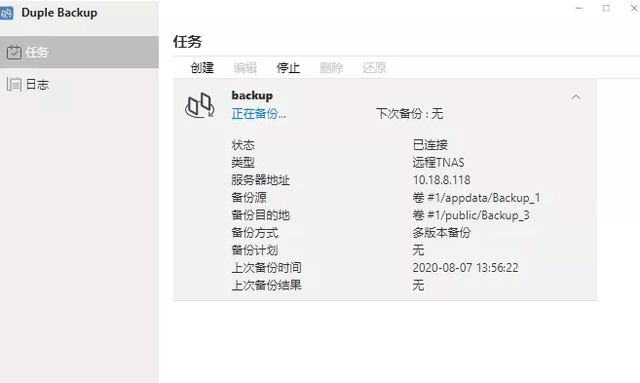Click the 编辑 edit button

245,68
